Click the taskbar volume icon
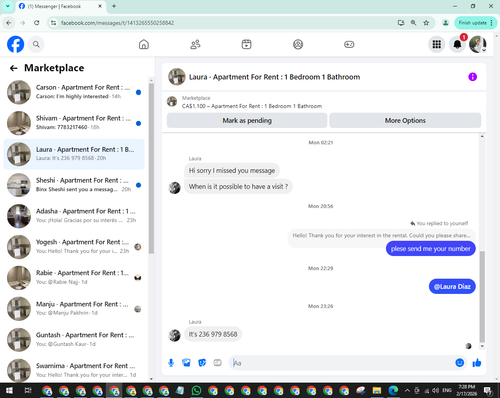The width and height of the screenshot is (500, 398). [435, 390]
